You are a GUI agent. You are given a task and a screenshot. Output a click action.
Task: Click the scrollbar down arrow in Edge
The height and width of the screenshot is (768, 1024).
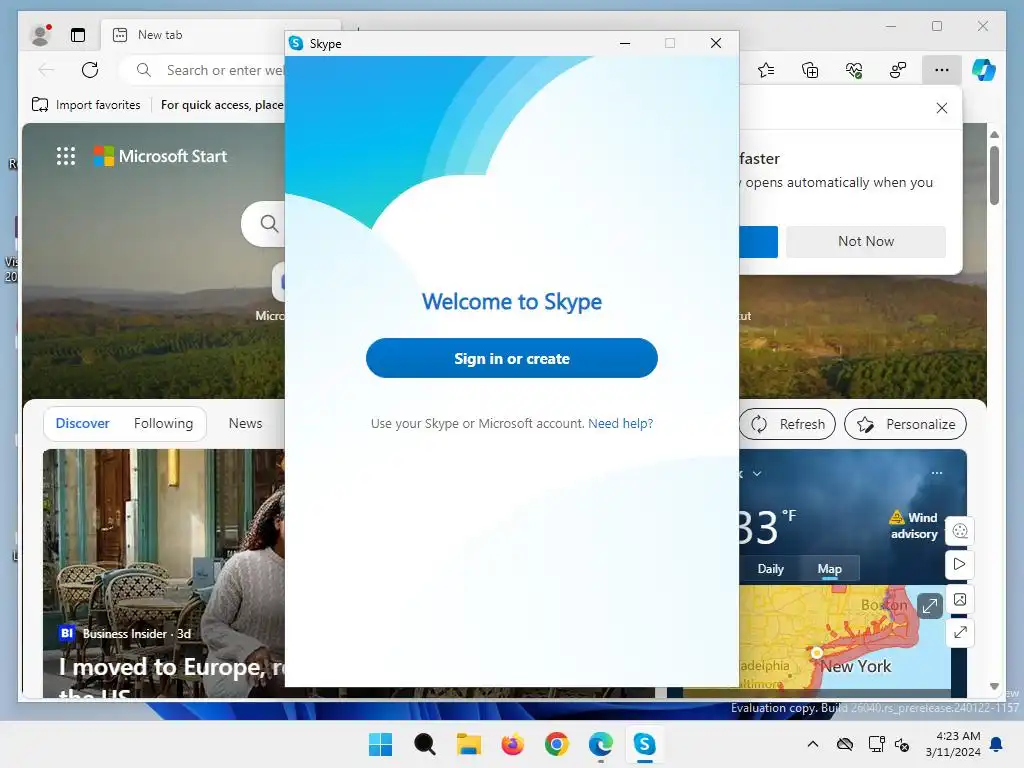994,686
